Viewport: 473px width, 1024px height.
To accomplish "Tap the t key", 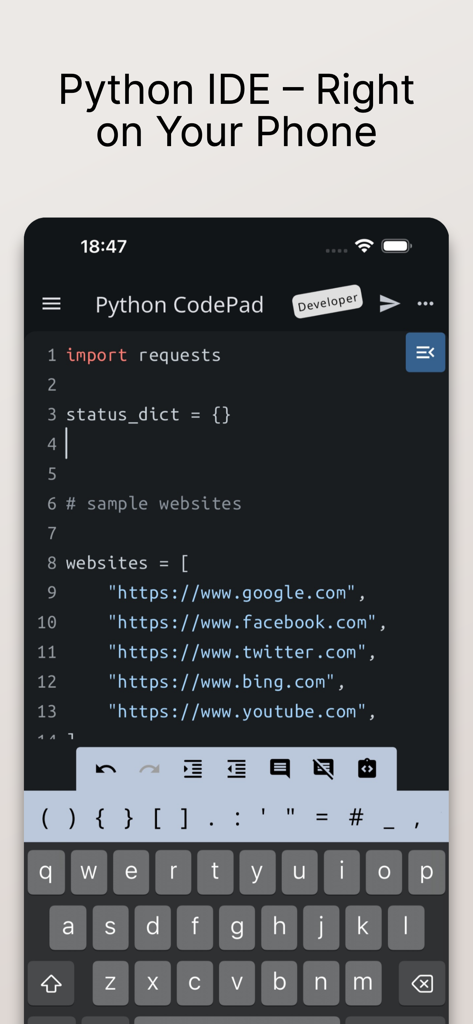I will point(215,872).
